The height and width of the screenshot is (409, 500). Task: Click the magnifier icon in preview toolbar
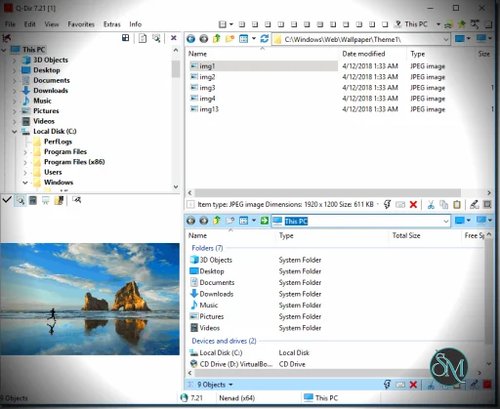click(20, 200)
